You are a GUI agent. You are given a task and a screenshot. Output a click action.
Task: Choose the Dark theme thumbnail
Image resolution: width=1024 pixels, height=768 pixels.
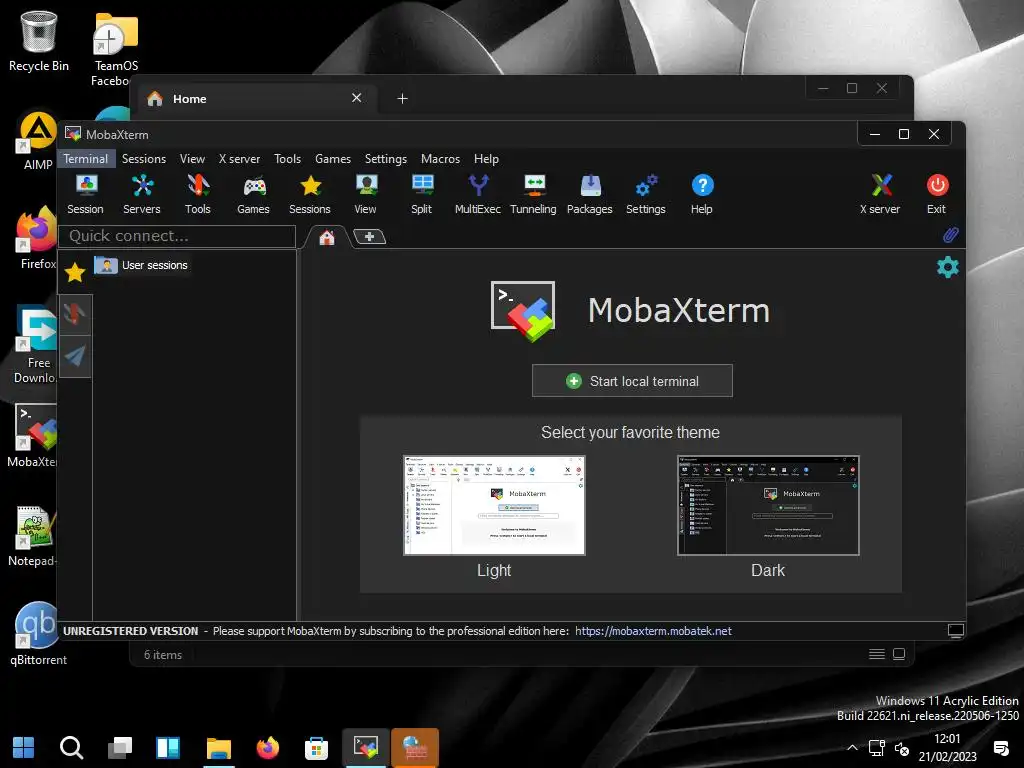pos(768,505)
